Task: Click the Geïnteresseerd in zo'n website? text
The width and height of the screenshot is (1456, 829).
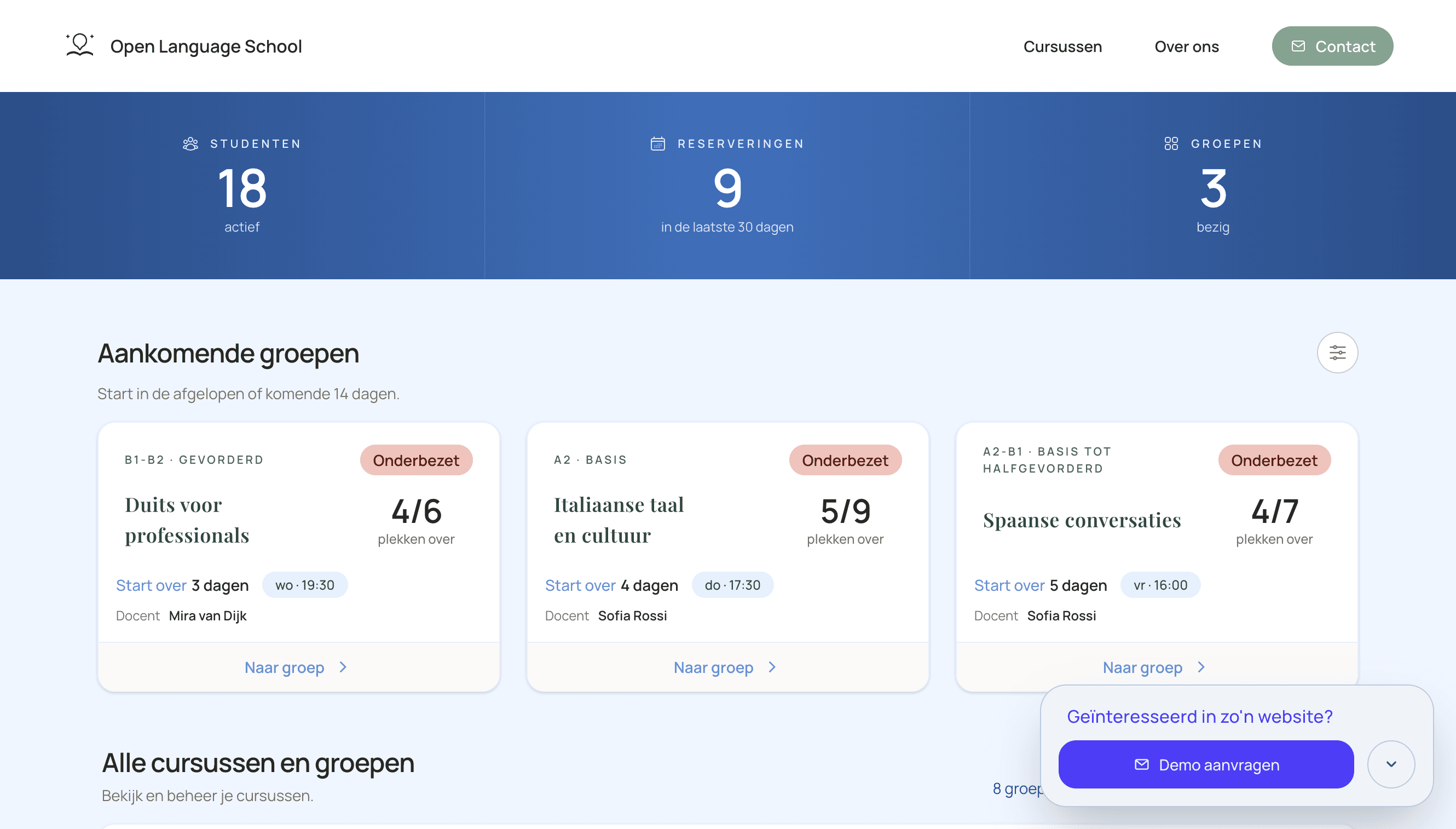Action: click(x=1199, y=716)
